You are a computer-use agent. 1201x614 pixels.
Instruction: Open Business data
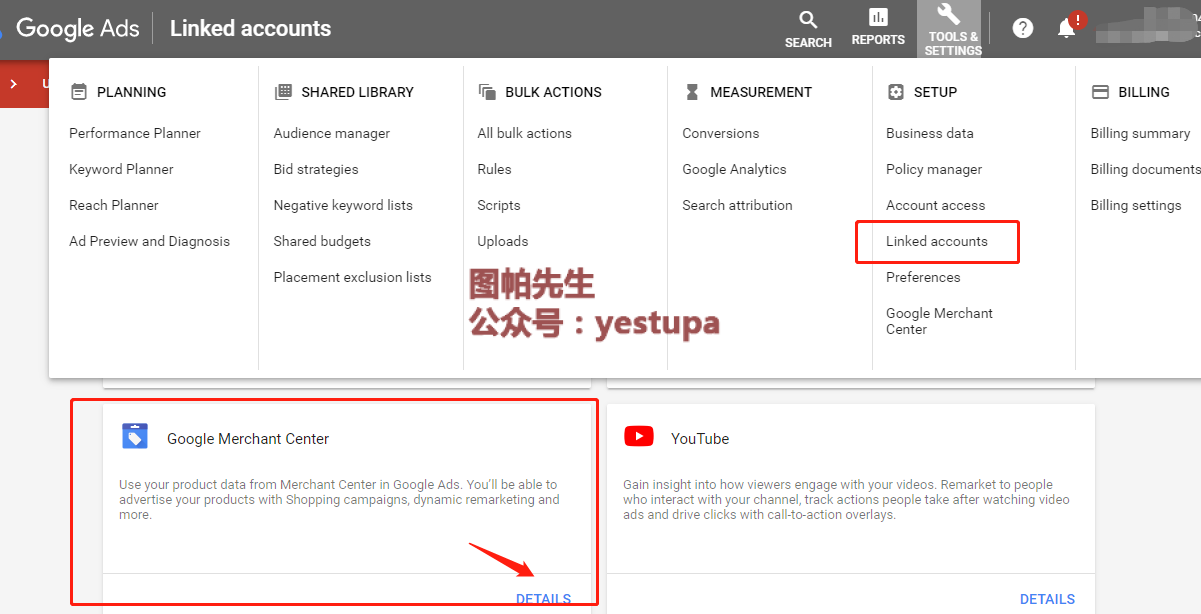click(930, 133)
